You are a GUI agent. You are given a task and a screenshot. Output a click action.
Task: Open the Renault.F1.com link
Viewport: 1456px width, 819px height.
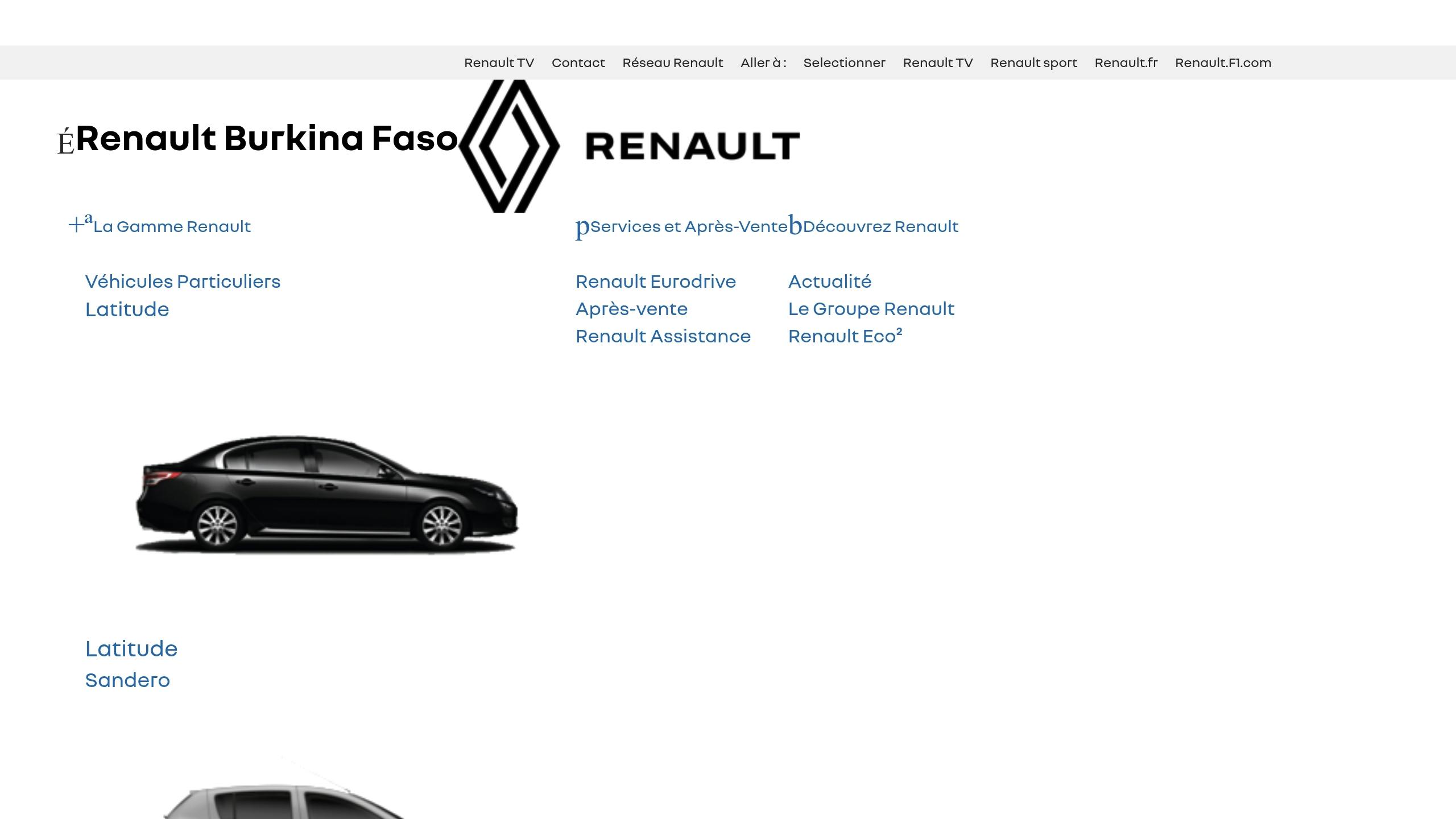coord(1223,63)
